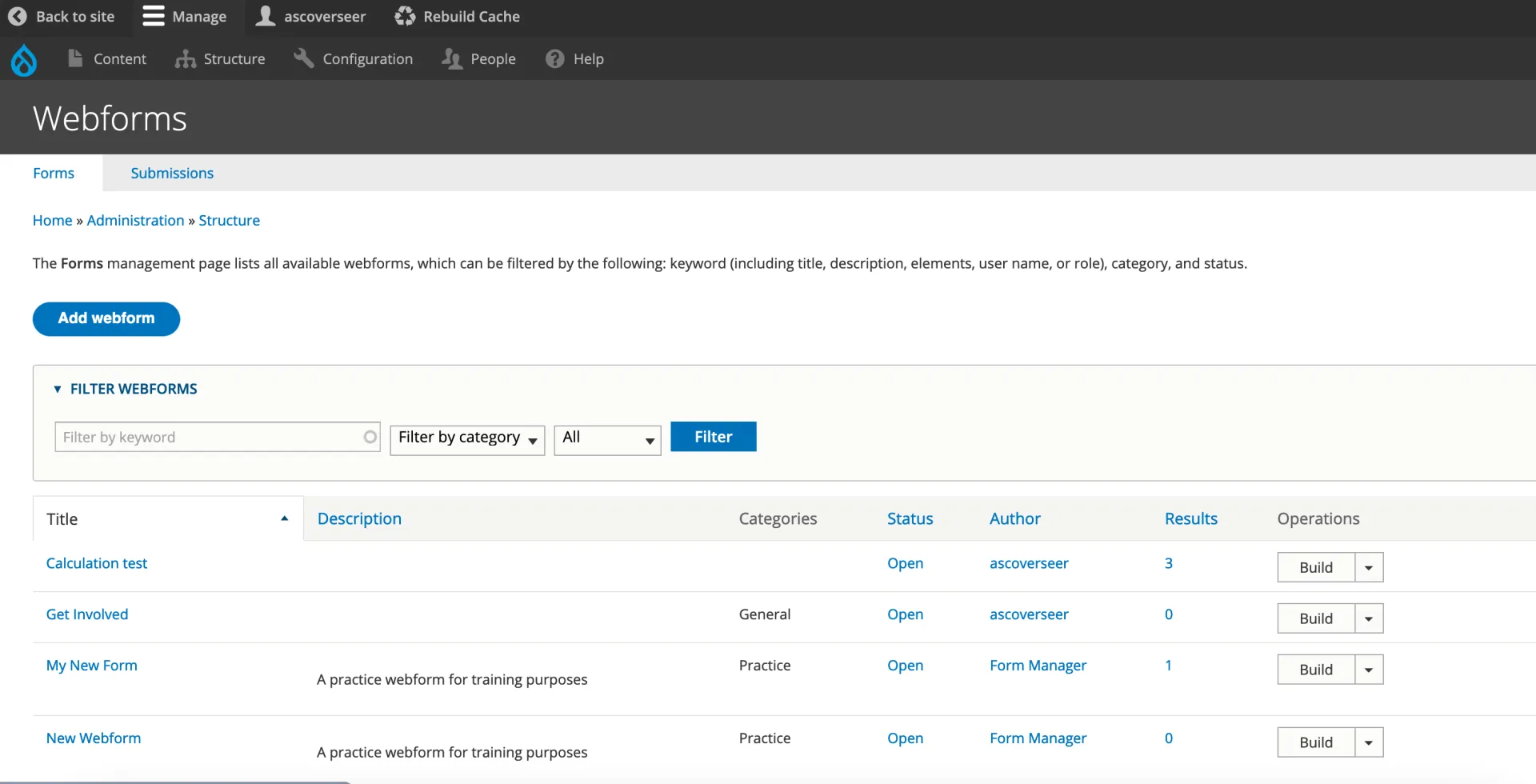1536x784 pixels.
Task: Click Form Manager author of My New Form
Action: tap(1038, 666)
